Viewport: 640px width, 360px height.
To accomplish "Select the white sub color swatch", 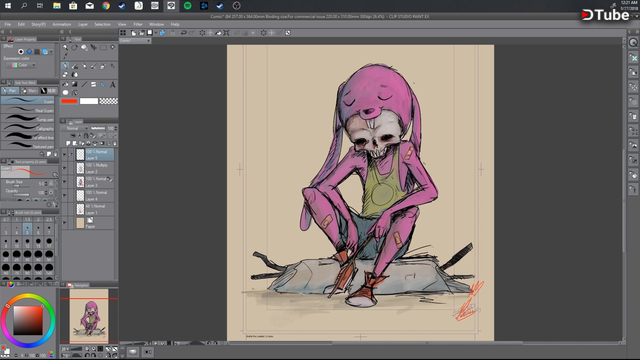I will click(x=89, y=101).
